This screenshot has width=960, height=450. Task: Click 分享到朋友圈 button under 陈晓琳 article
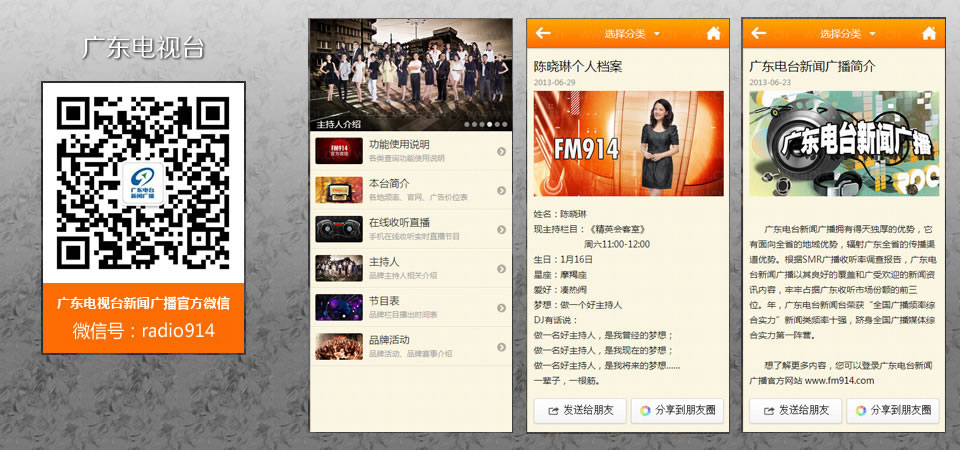tap(677, 411)
